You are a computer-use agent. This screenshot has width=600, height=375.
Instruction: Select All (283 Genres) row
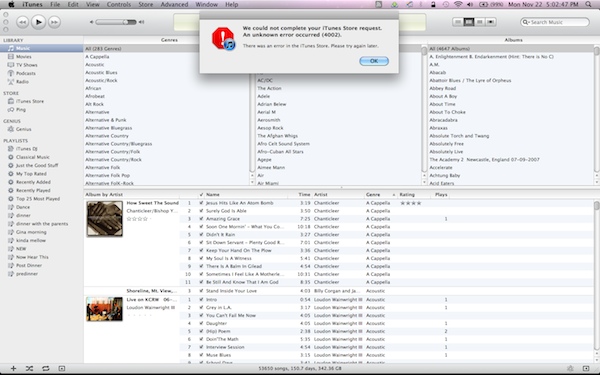166,49
